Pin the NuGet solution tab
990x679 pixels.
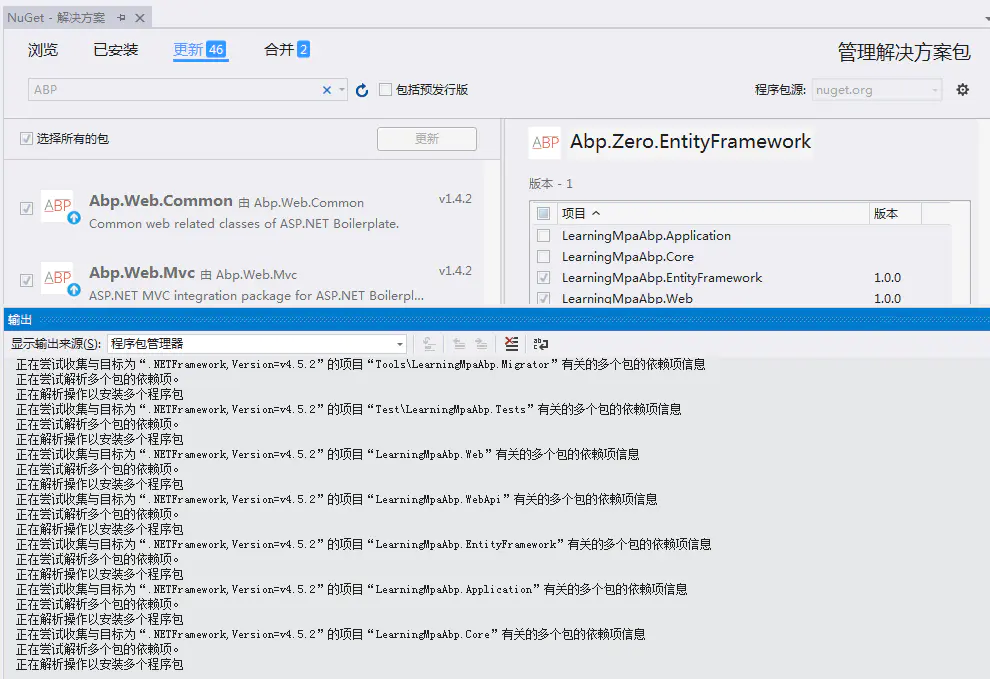[121, 18]
